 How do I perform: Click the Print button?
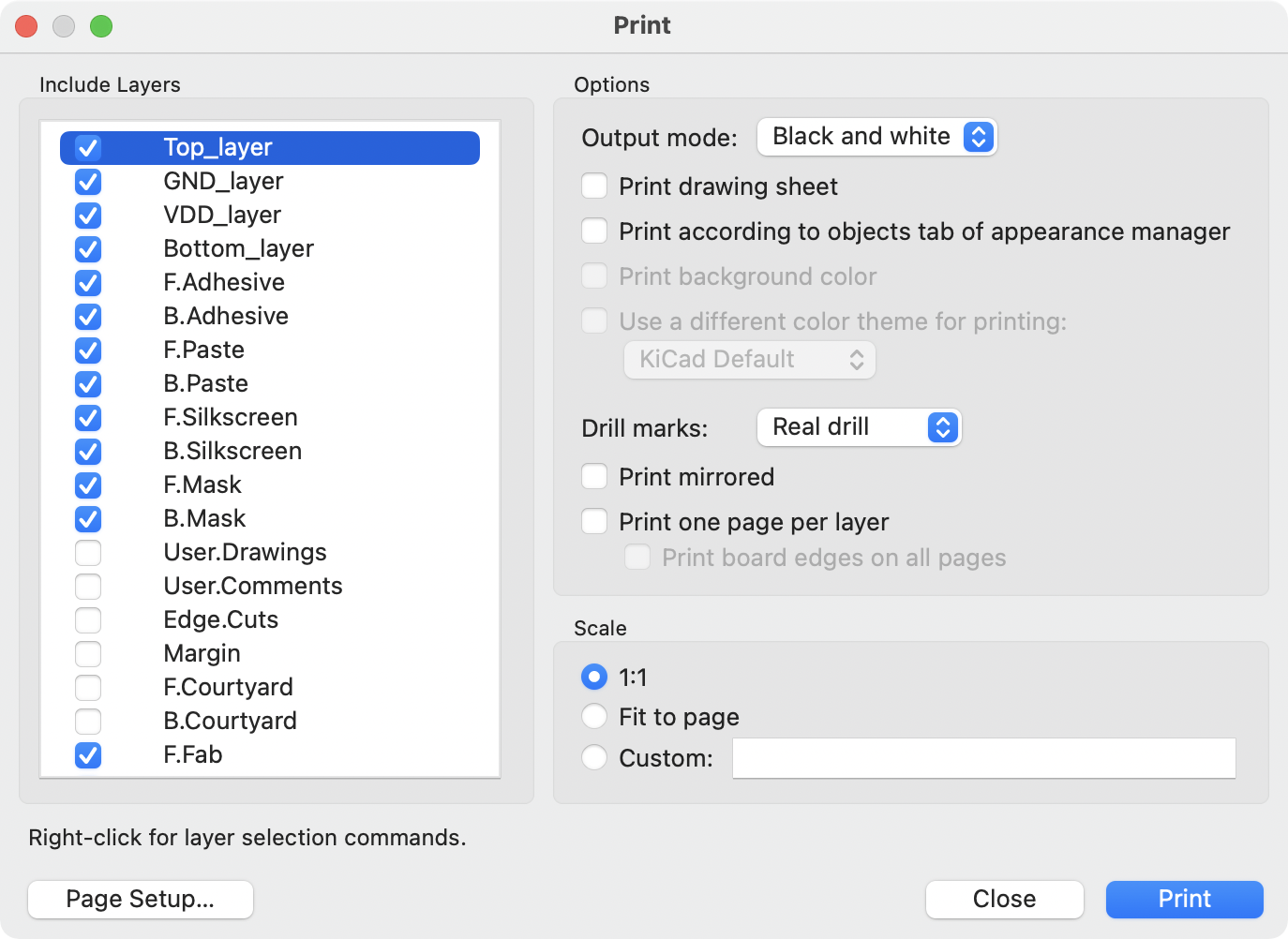pos(1184,899)
